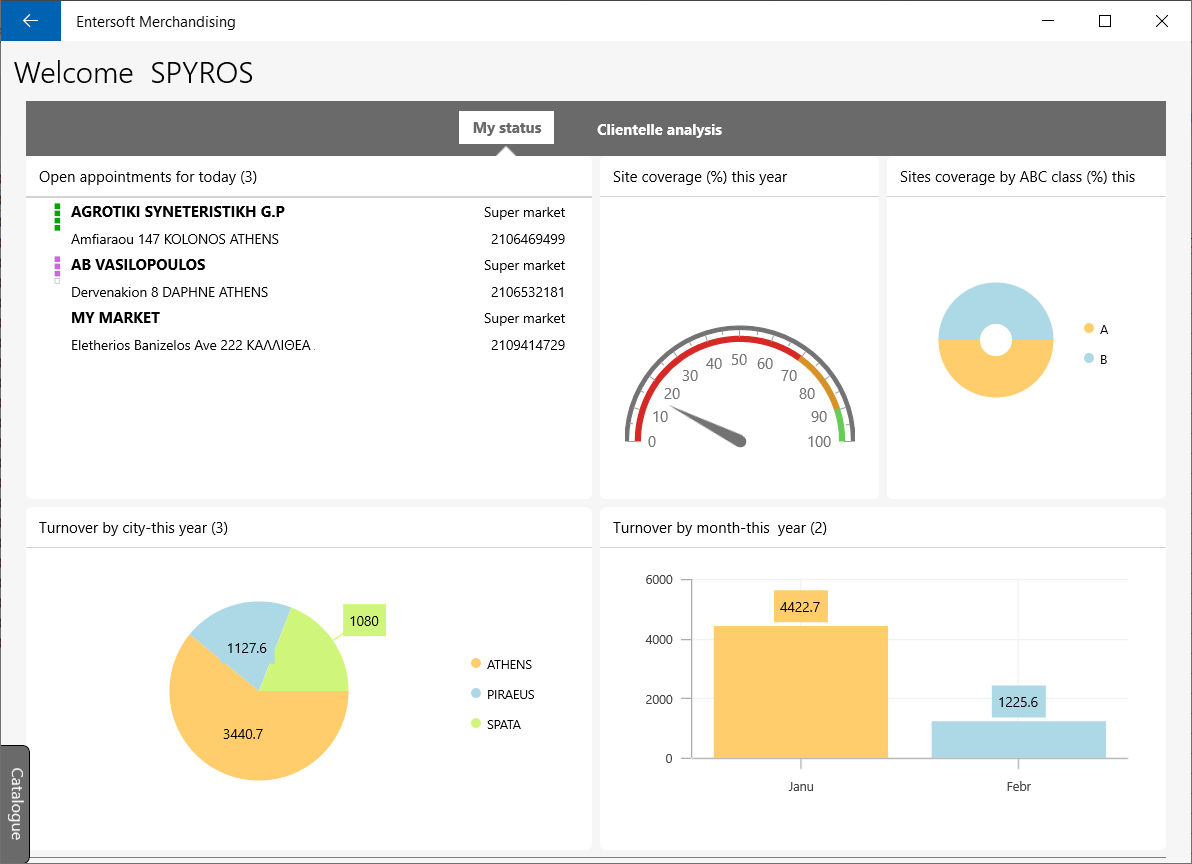This screenshot has width=1192, height=864.
Task: Toggle class A legend marker
Action: pyautogui.click(x=1089, y=328)
